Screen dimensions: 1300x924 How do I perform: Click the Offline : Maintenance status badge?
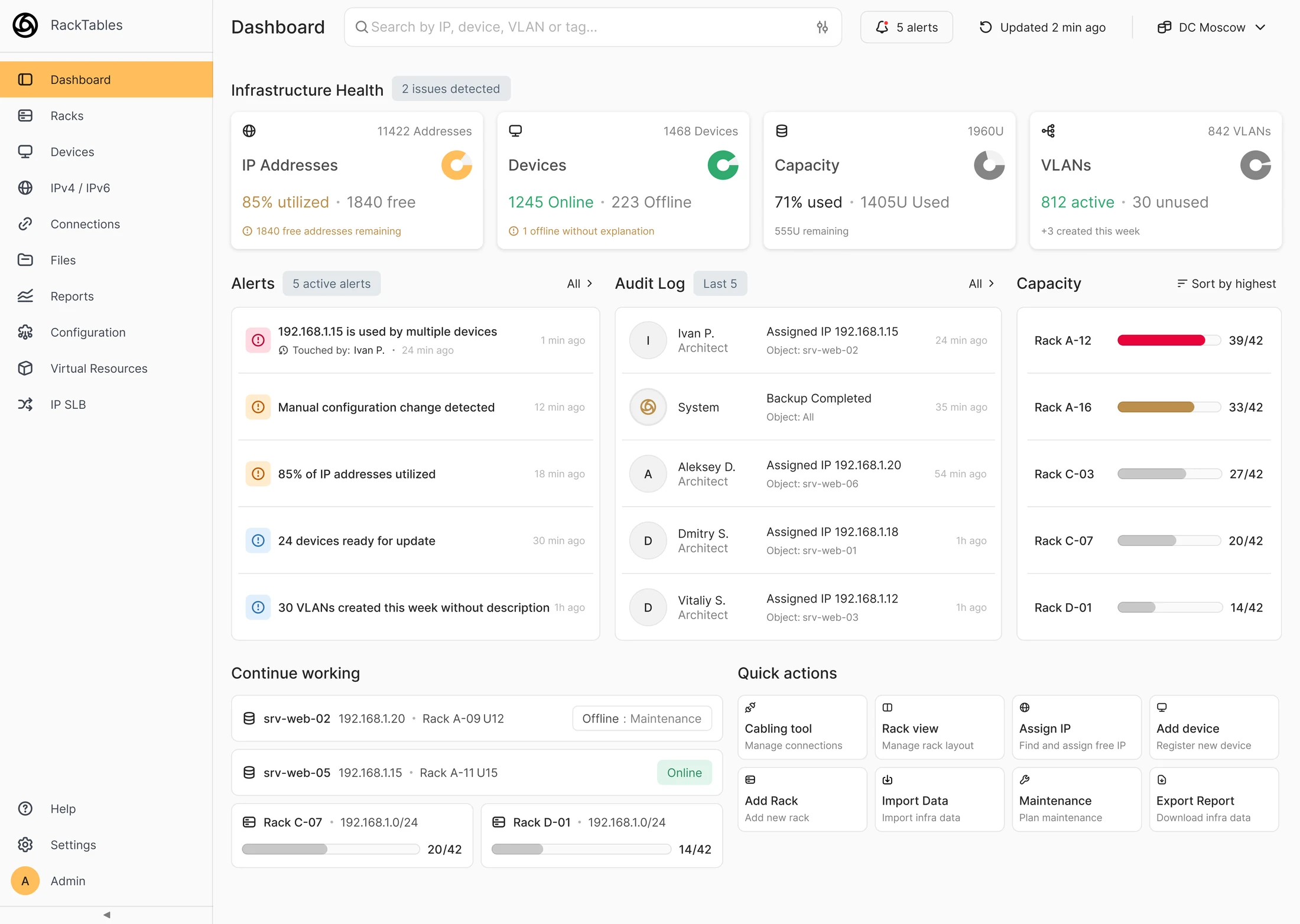coord(642,718)
